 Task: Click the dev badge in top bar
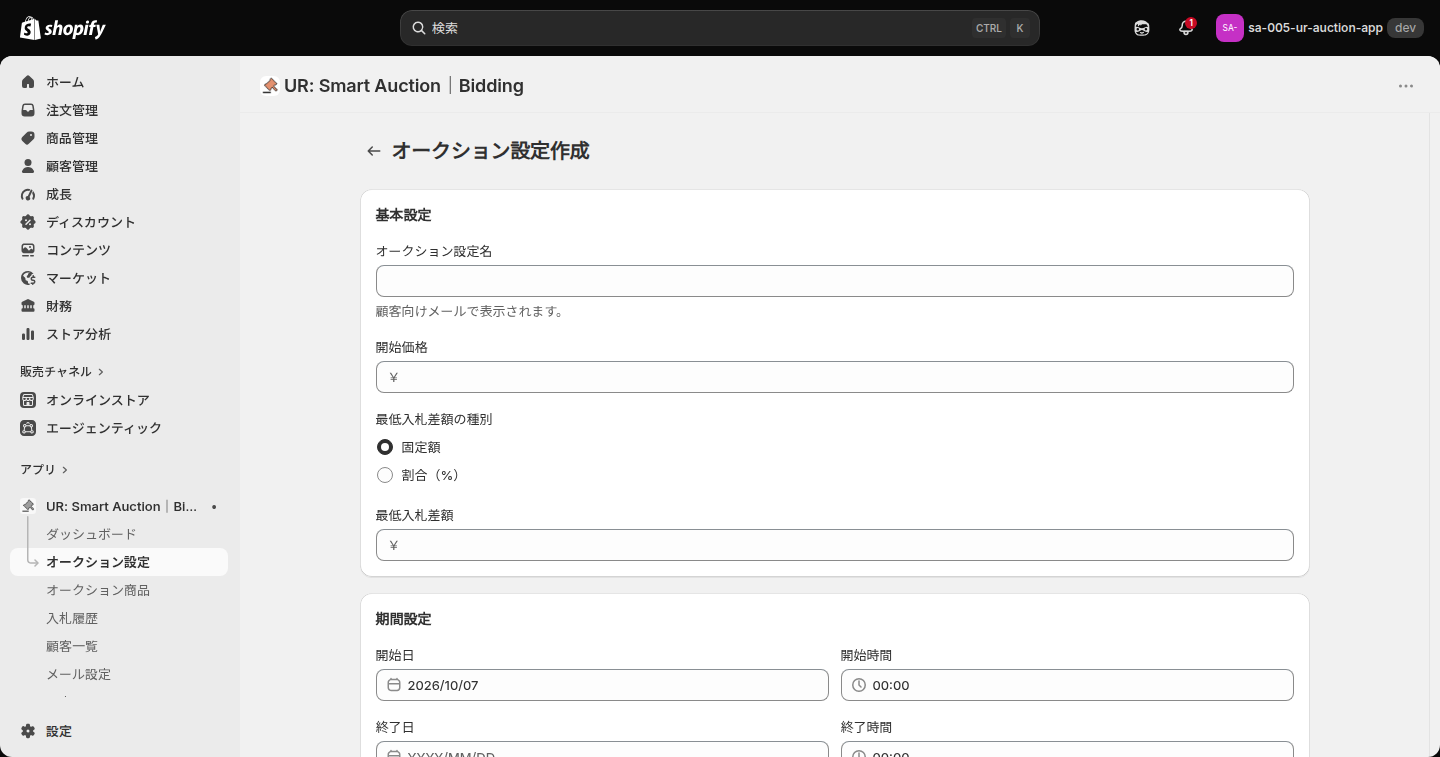pos(1405,28)
